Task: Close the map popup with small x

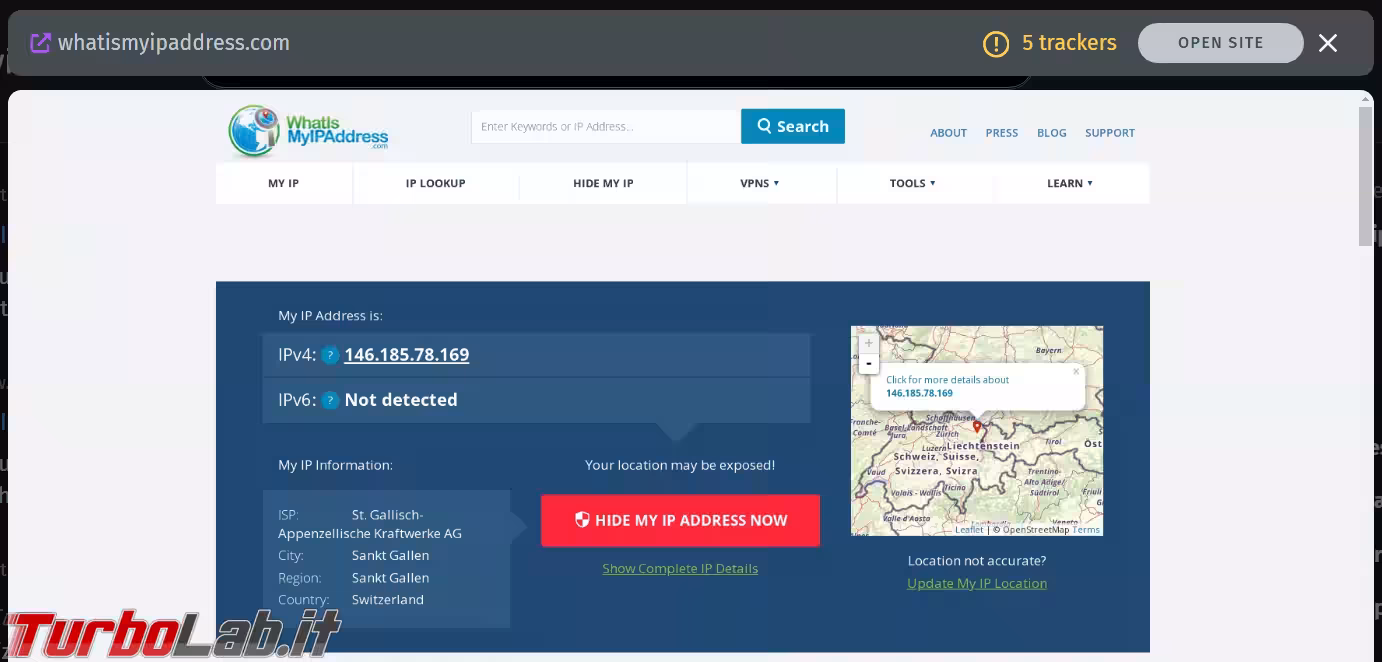Action: [1076, 371]
